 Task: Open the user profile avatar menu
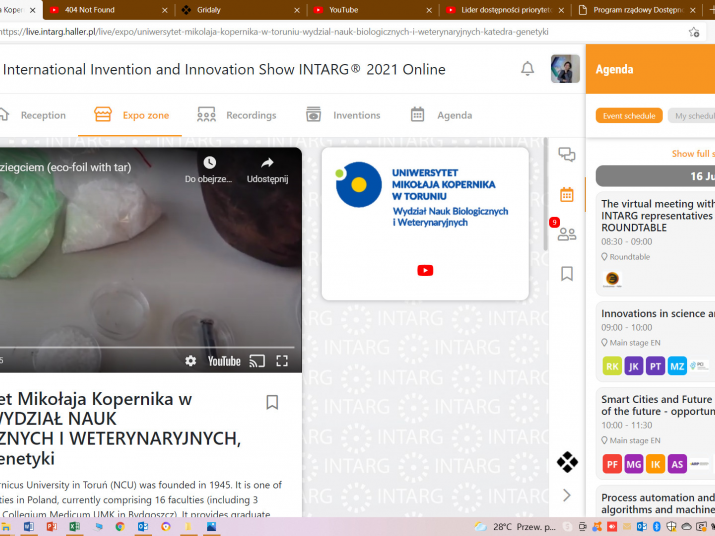[x=565, y=69]
